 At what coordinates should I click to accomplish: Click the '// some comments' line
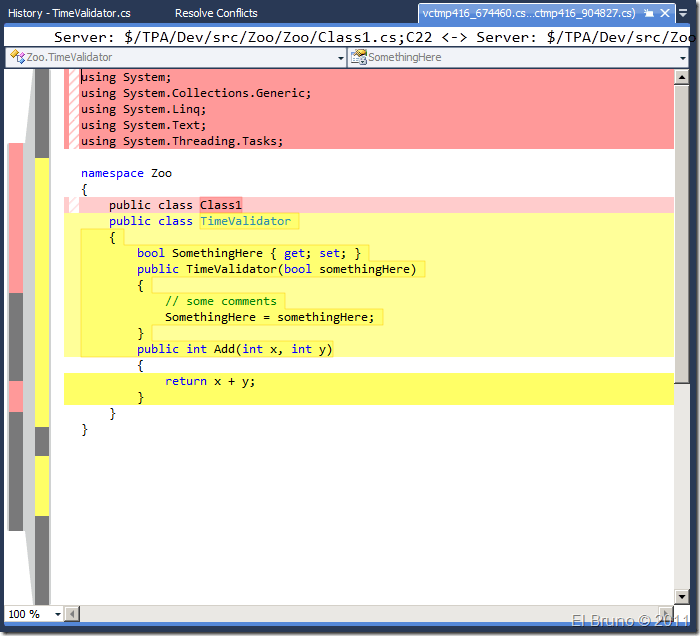coord(221,301)
